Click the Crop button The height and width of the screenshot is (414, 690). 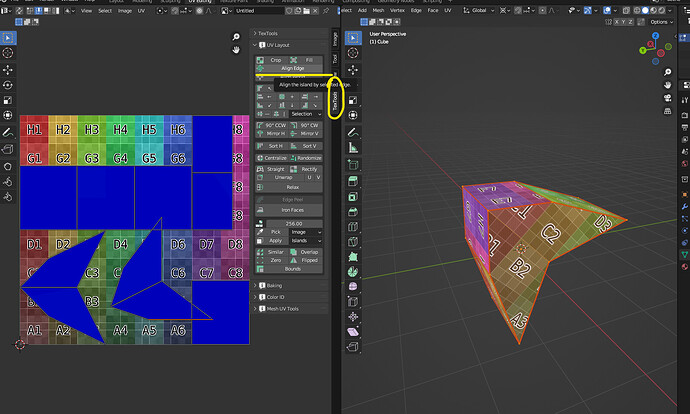[272, 60]
